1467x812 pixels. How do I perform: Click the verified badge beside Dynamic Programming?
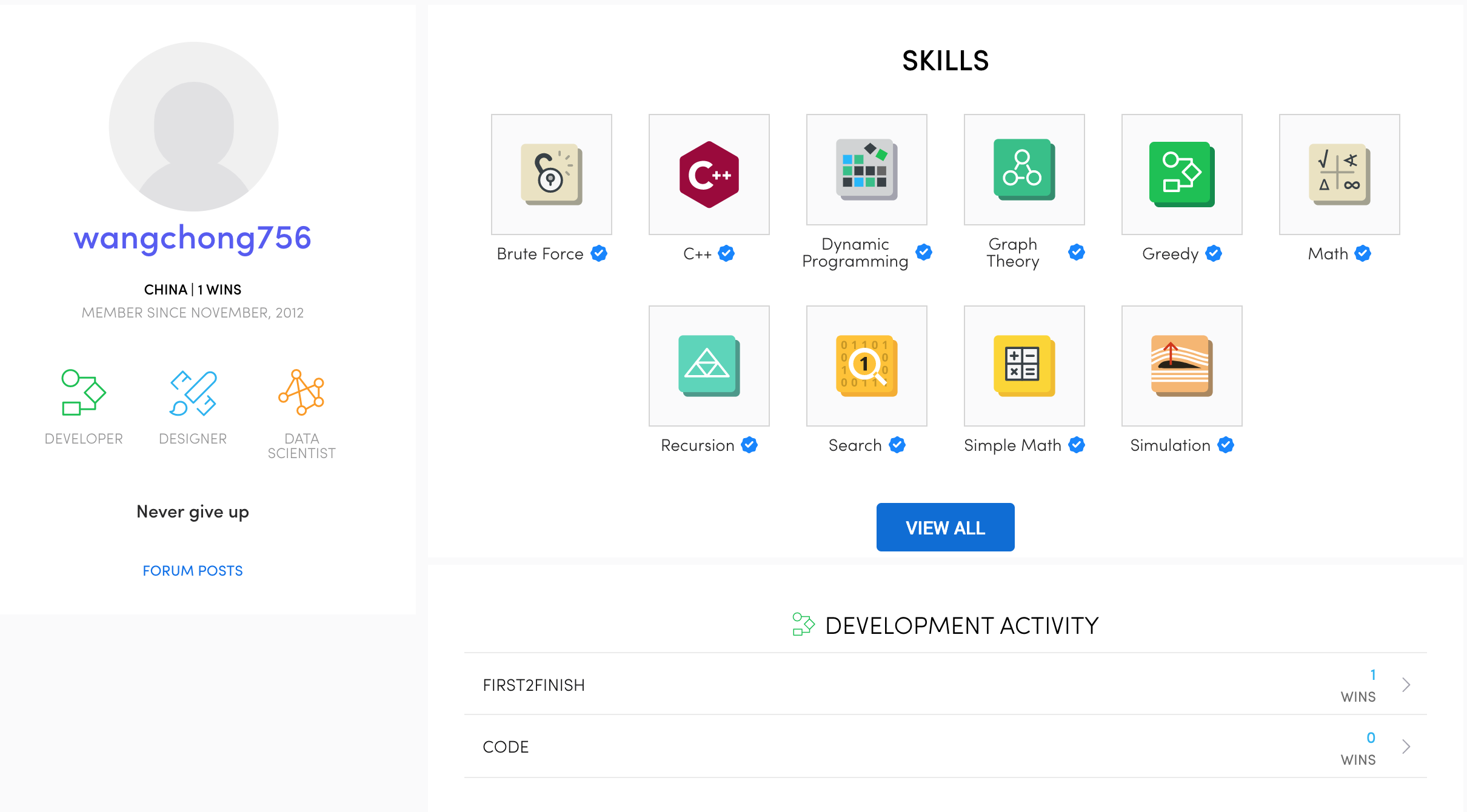point(924,252)
